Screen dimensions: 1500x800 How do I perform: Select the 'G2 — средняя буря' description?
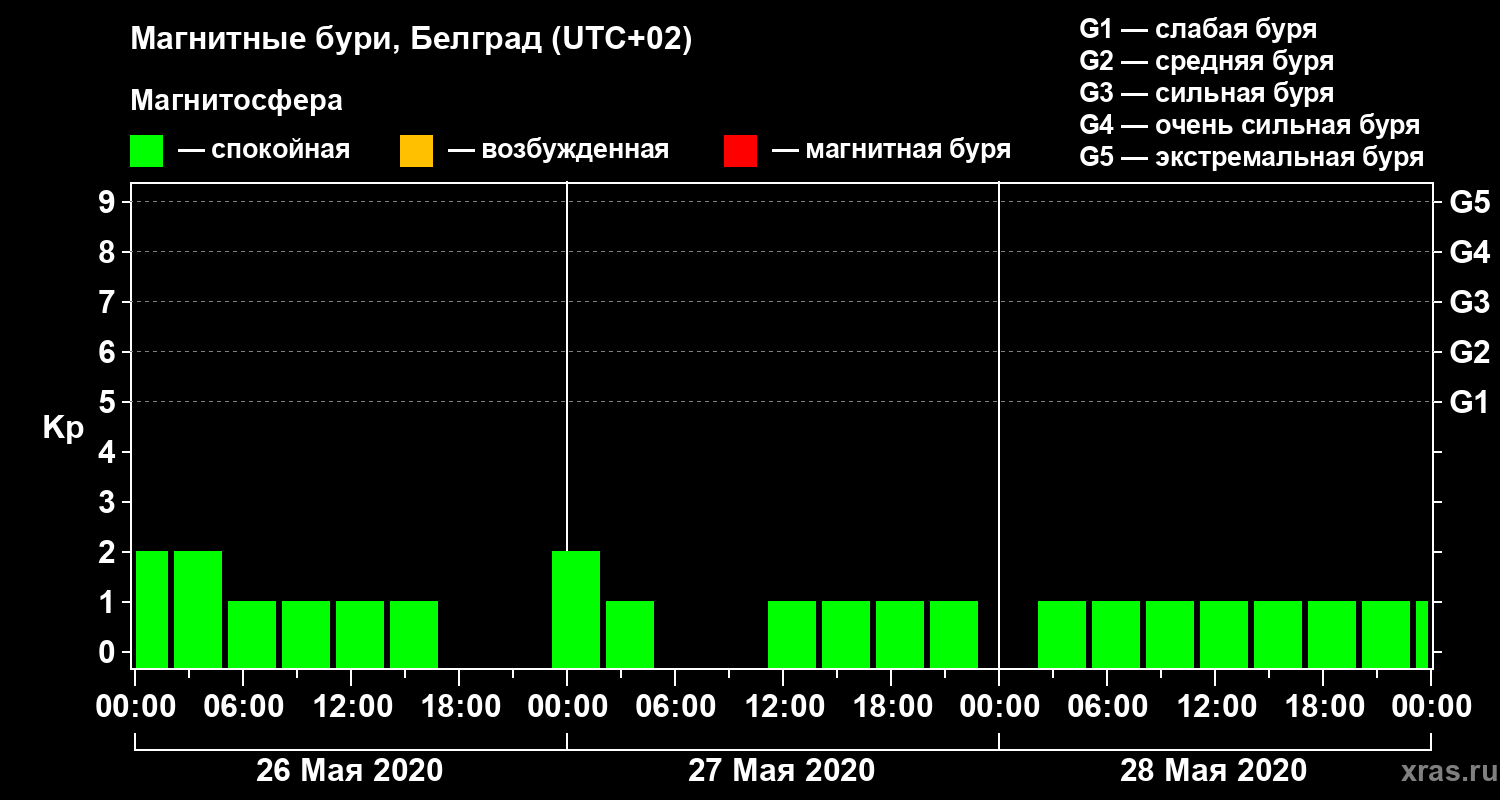(1207, 61)
